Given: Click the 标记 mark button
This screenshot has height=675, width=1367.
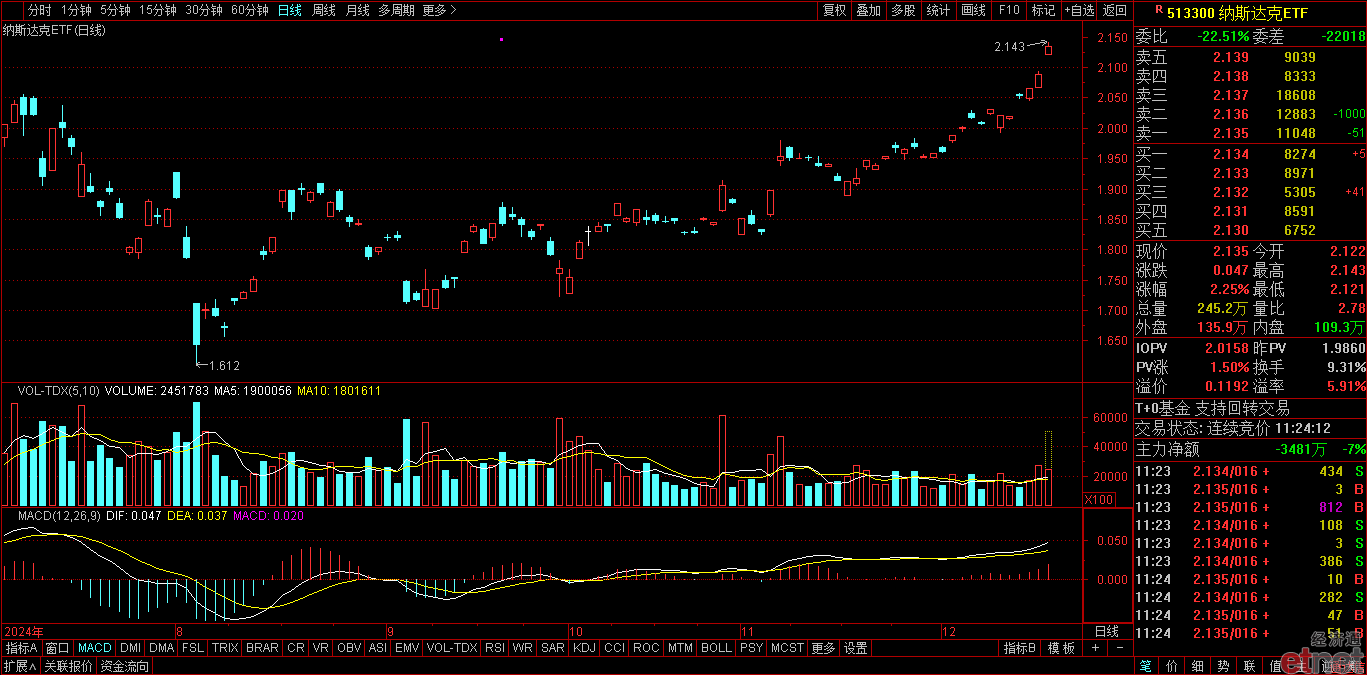Looking at the screenshot, I should 1043,10.
